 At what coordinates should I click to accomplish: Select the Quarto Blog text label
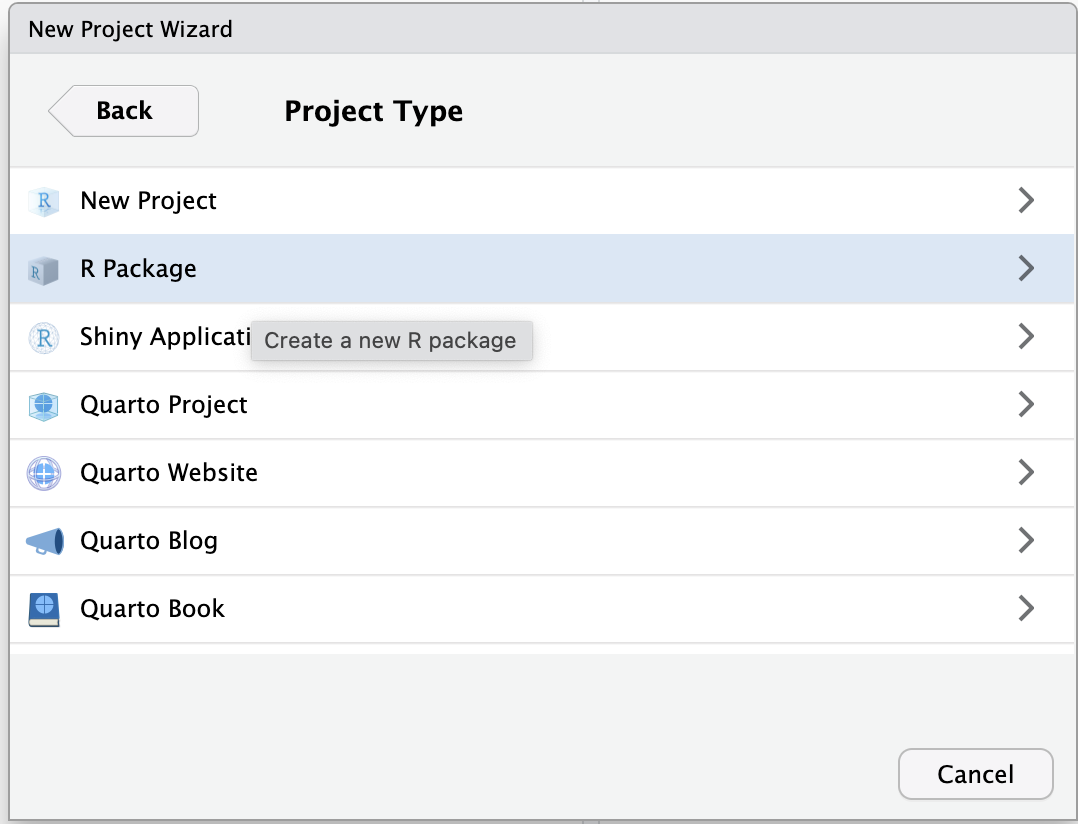tap(149, 541)
